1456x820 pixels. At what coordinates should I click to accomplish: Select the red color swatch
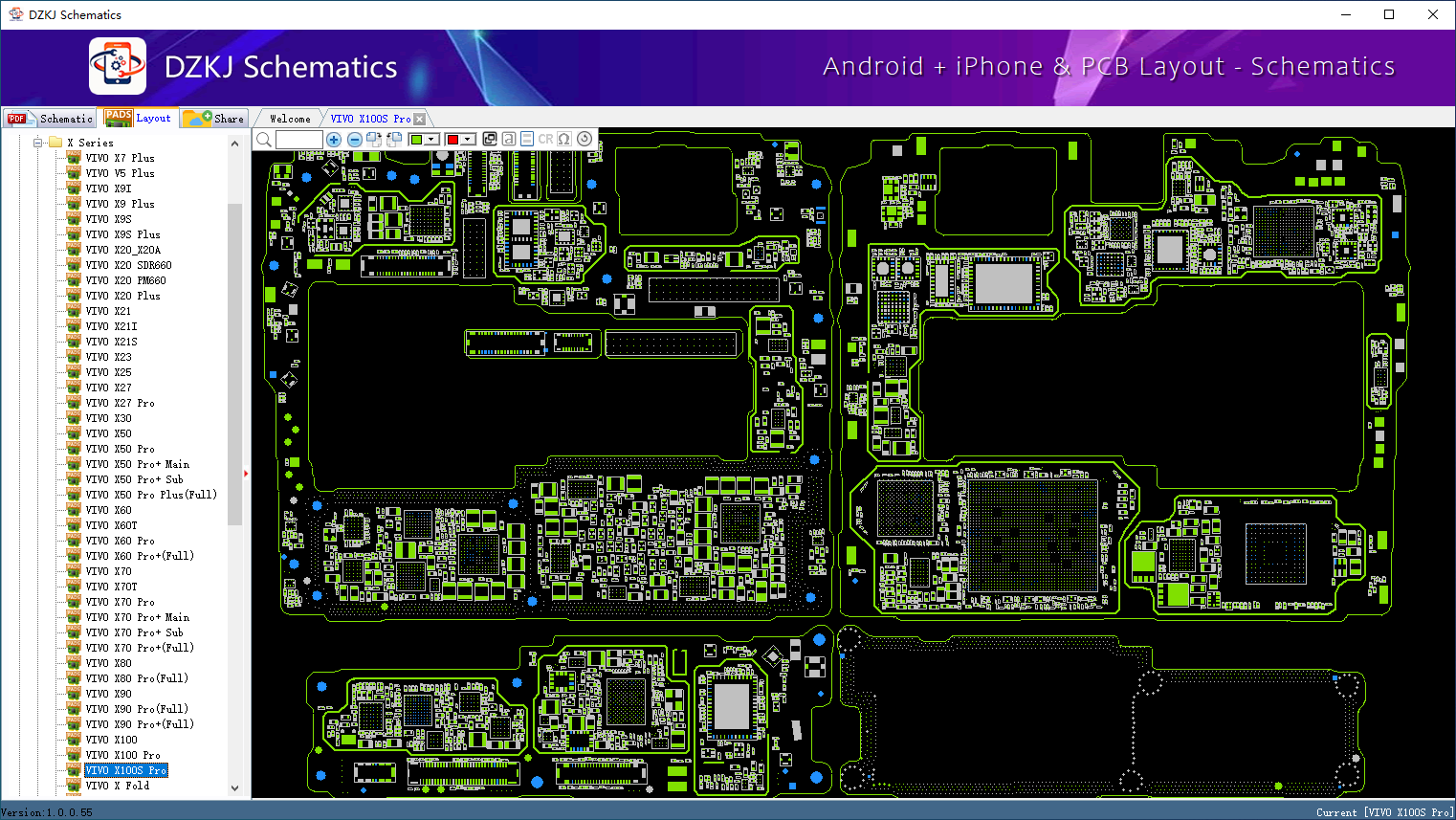(x=452, y=140)
